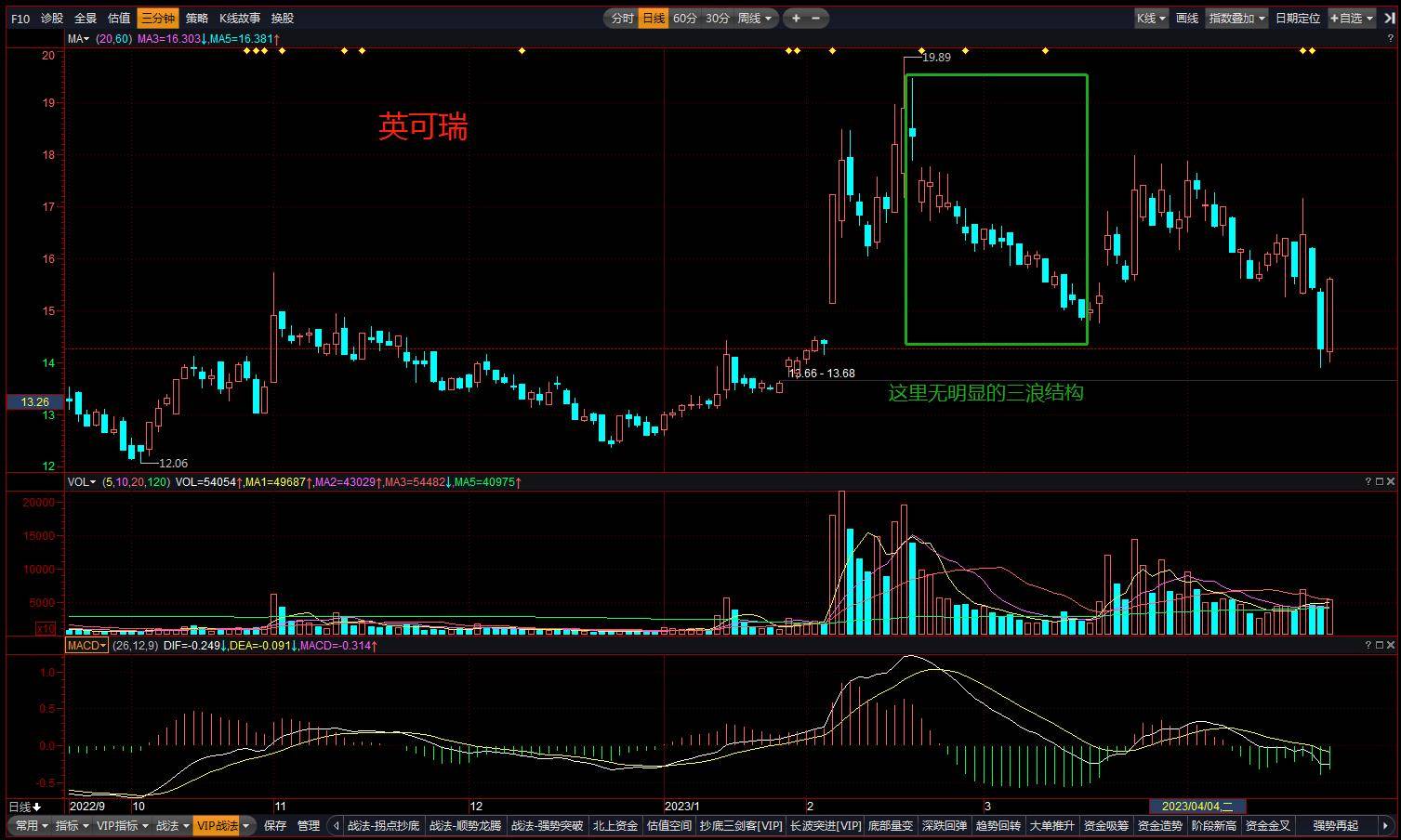This screenshot has height=840, width=1401.
Task: Zoom in chart with the plus icon
Action: tap(796, 18)
